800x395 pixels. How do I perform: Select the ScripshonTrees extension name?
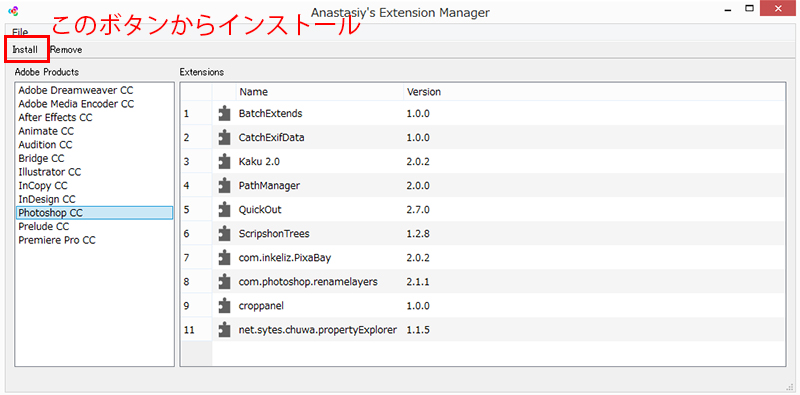point(274,234)
